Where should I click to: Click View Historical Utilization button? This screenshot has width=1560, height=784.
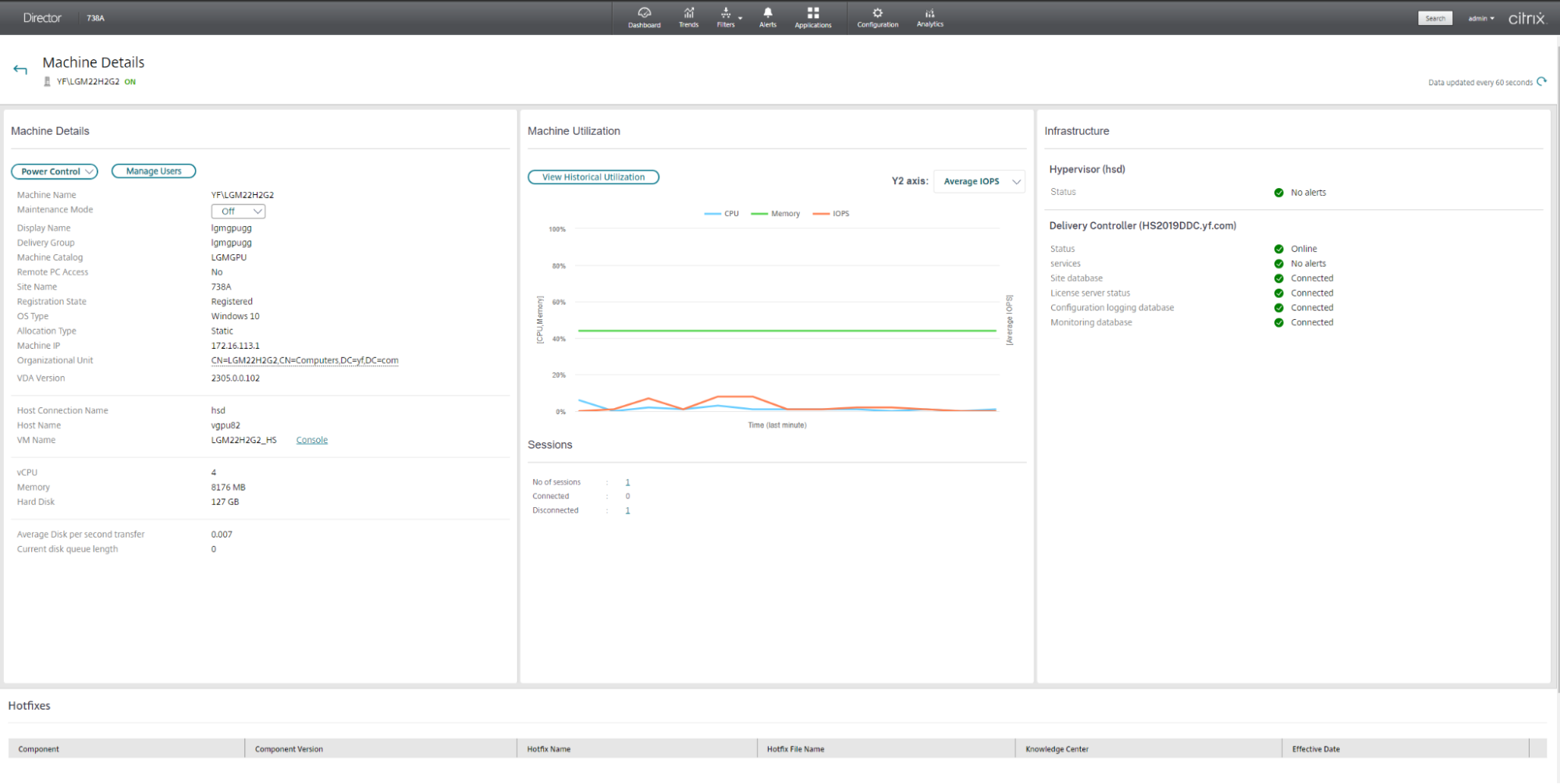[593, 177]
